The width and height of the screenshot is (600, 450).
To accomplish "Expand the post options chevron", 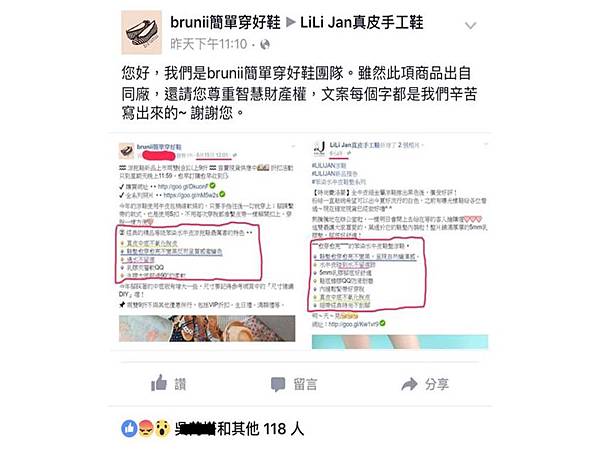I will (470, 26).
